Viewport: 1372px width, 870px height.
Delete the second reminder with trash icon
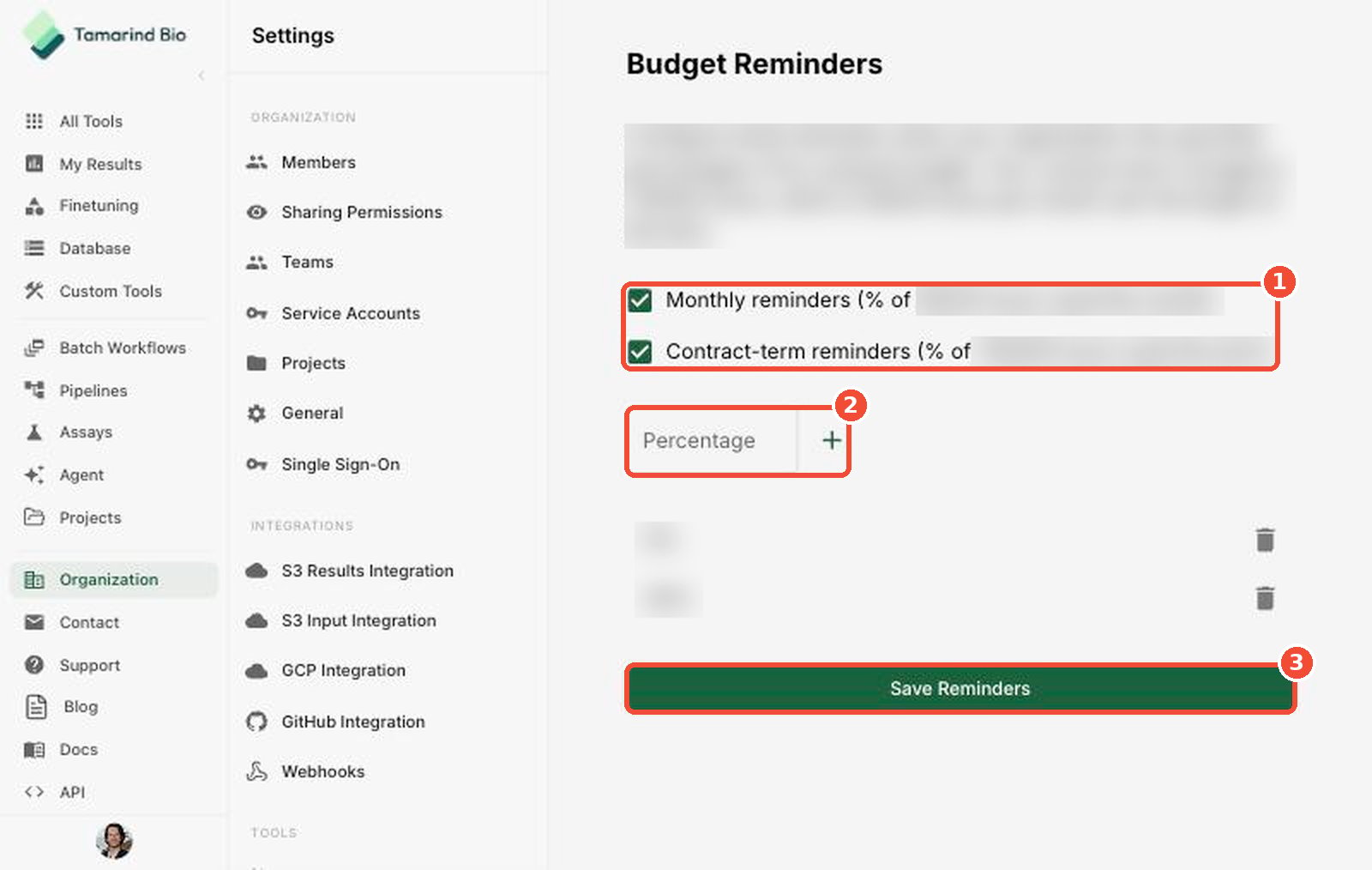[1265, 597]
